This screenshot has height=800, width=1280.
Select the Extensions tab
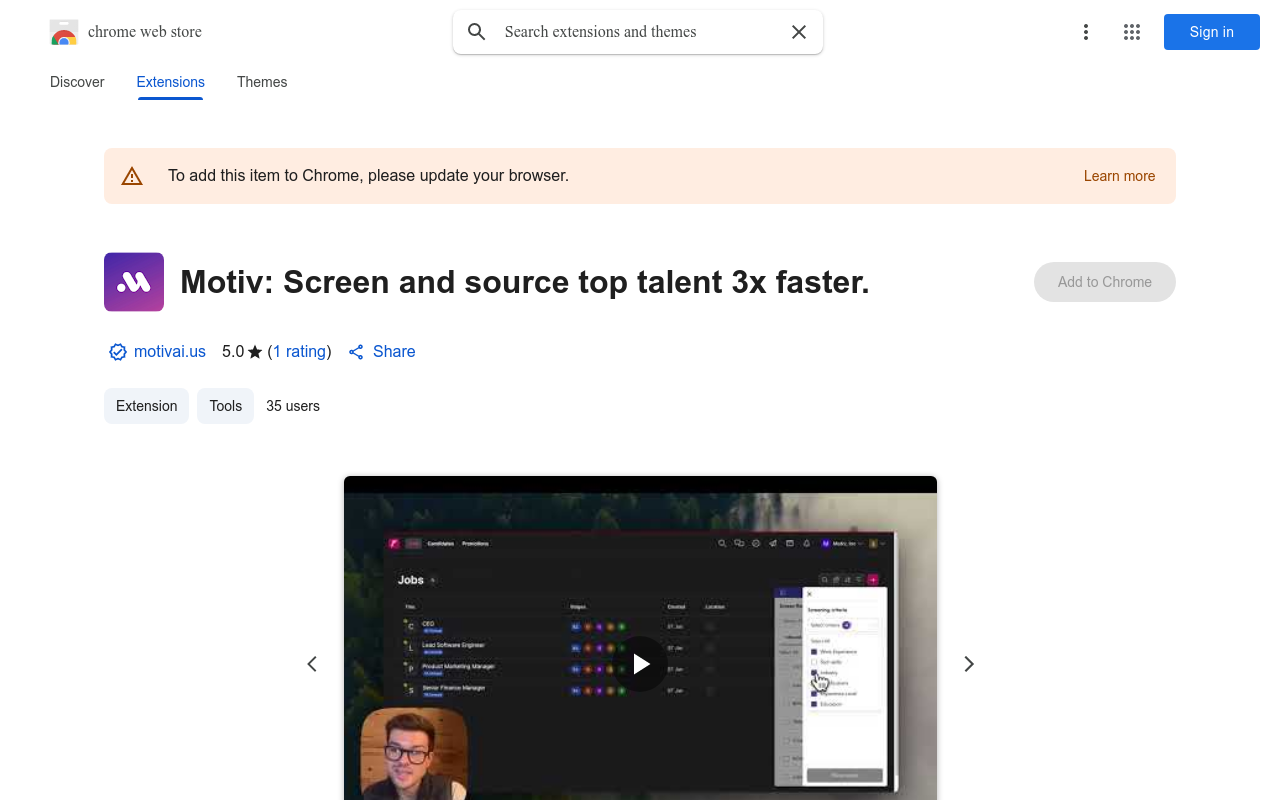[171, 82]
